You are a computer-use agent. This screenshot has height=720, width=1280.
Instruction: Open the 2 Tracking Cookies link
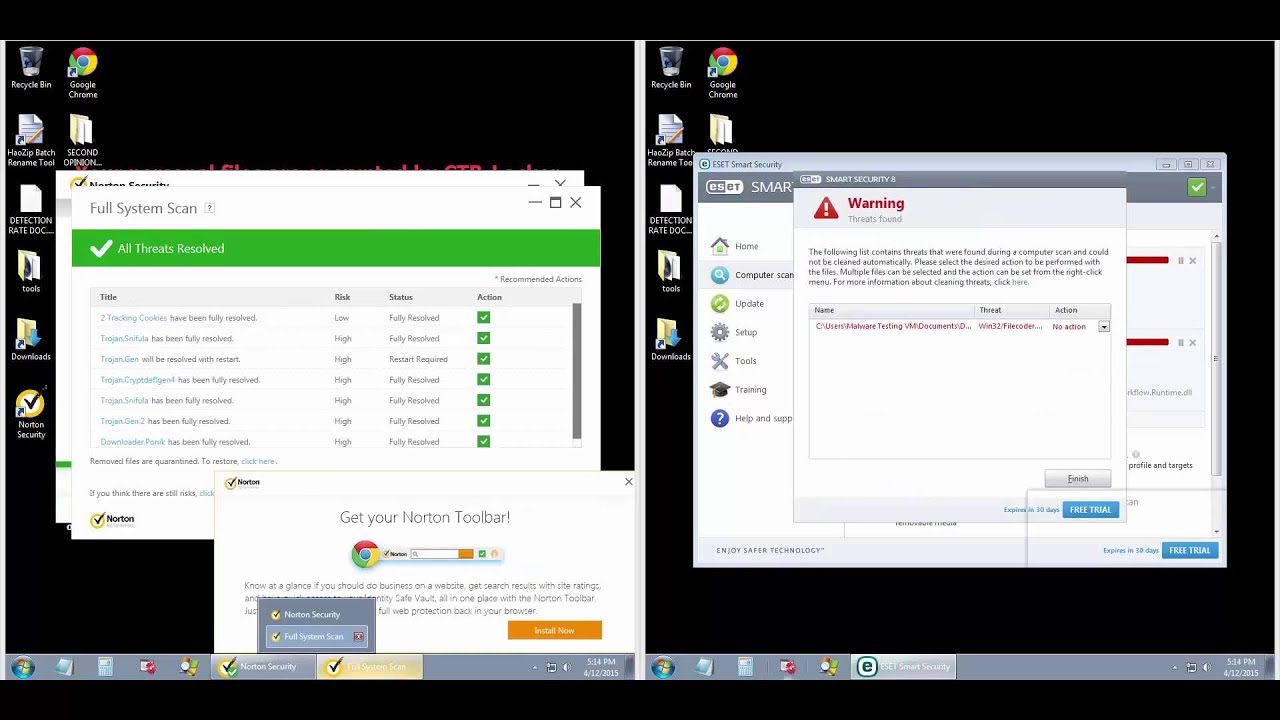pos(134,318)
